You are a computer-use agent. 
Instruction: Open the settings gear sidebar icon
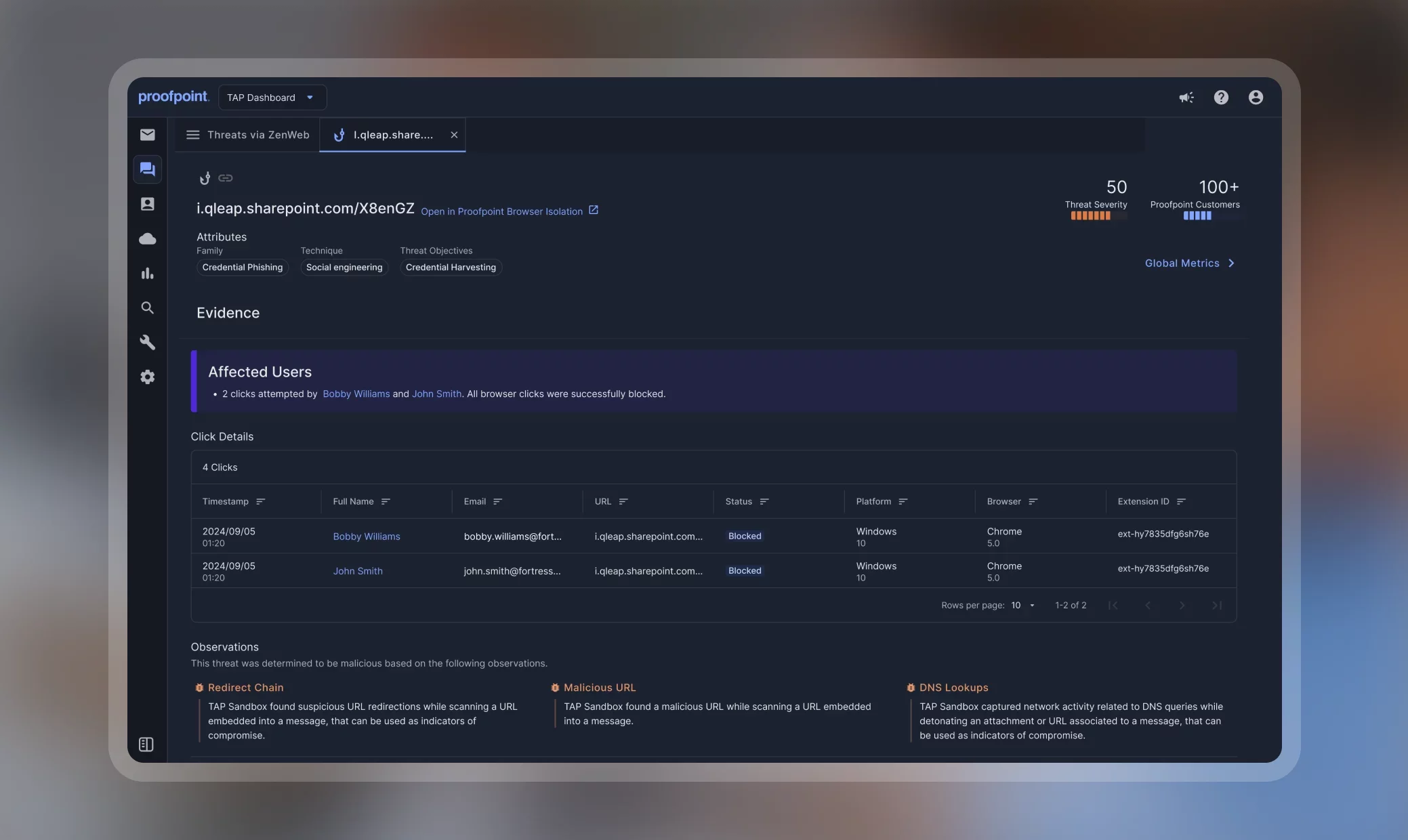[147, 377]
